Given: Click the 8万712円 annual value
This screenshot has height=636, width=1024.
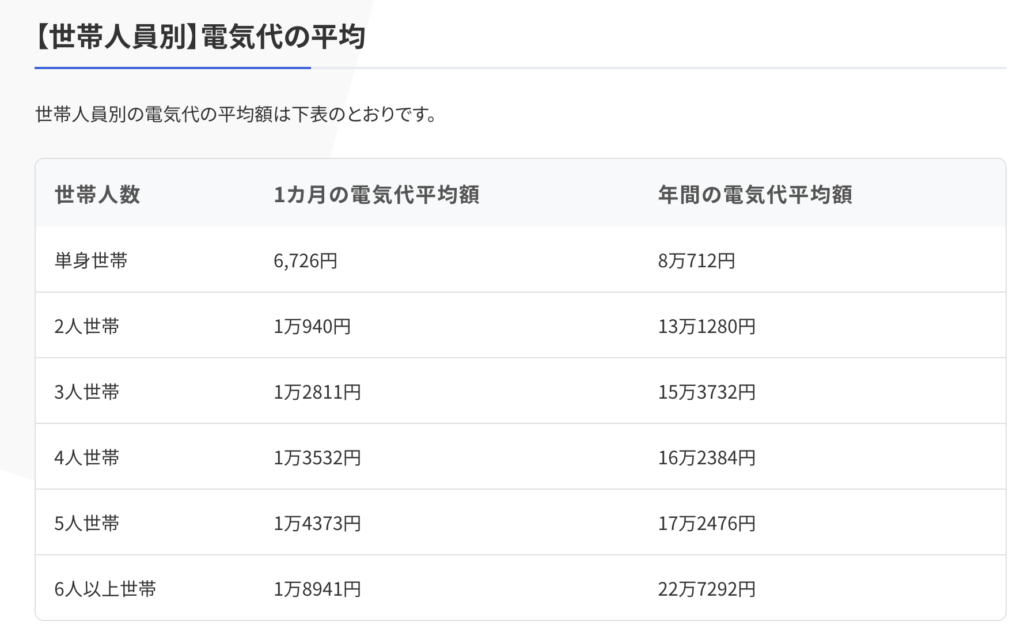Looking at the screenshot, I should (696, 261).
